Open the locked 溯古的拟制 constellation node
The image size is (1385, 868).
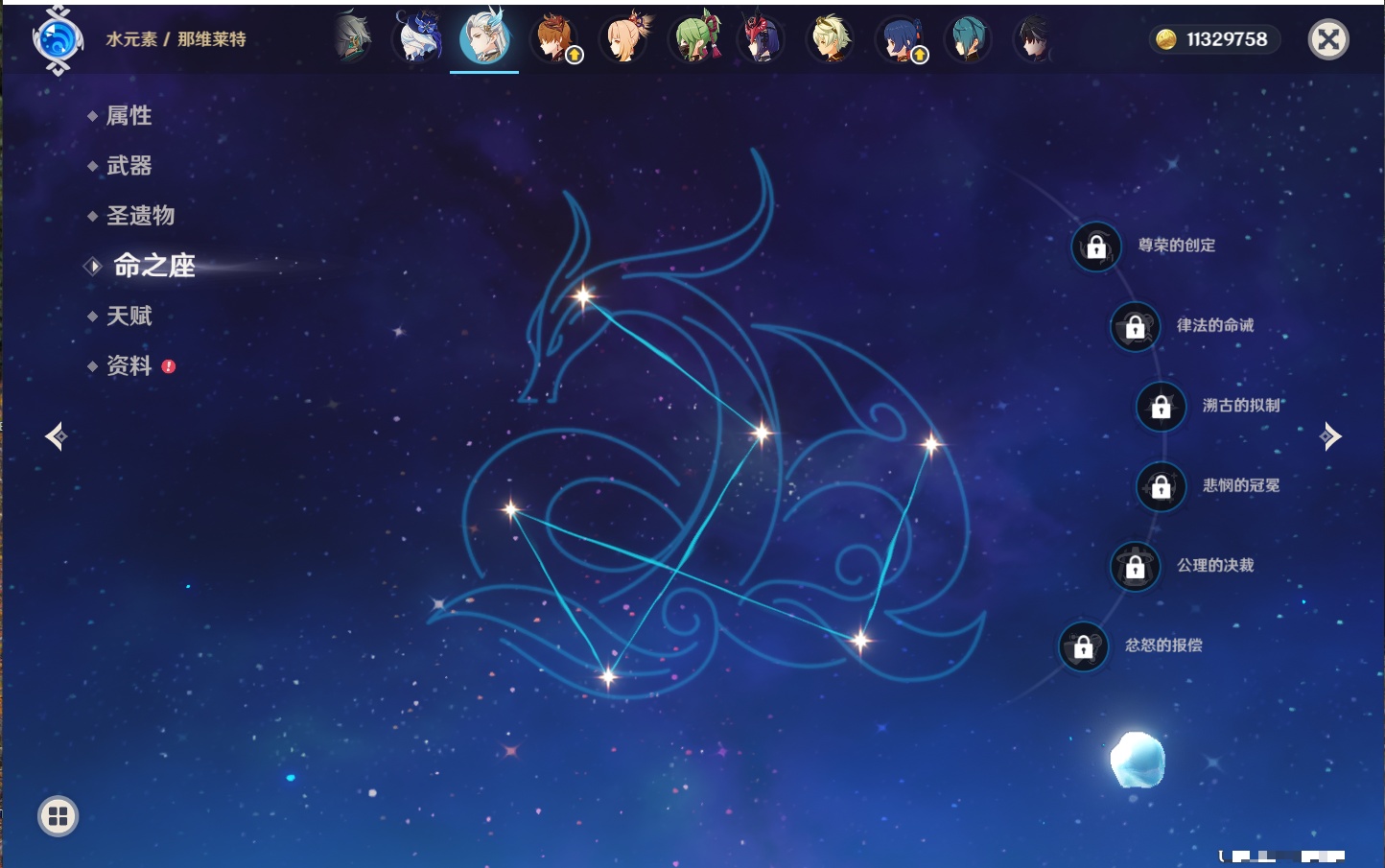pyautogui.click(x=1162, y=407)
